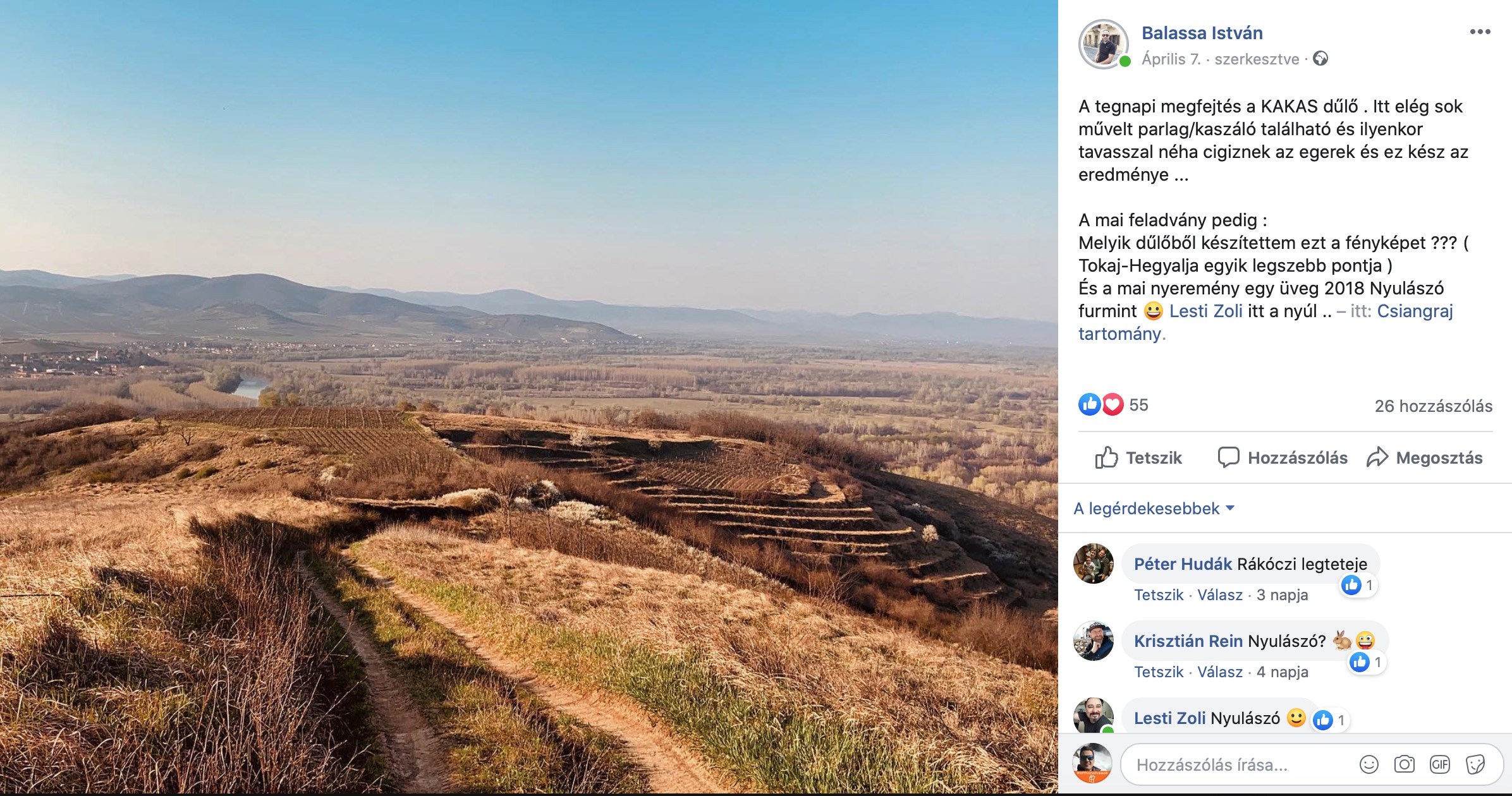This screenshot has width=1512, height=796.
Task: Open the Csiangraj tartomány location link
Action: tap(1266, 322)
